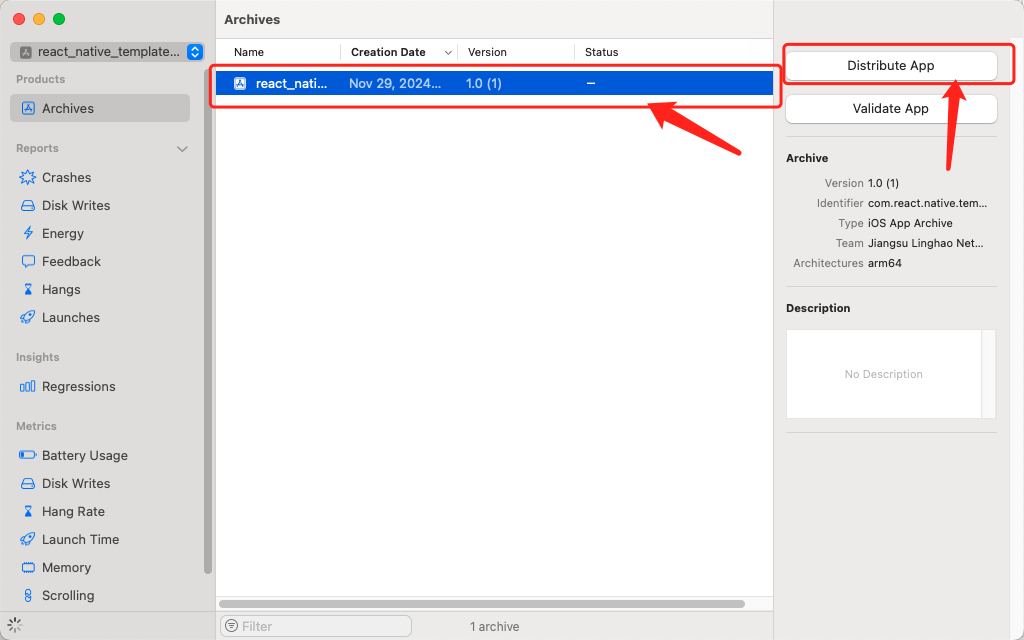
Task: Select the Launches rocket icon
Action: pos(28,317)
